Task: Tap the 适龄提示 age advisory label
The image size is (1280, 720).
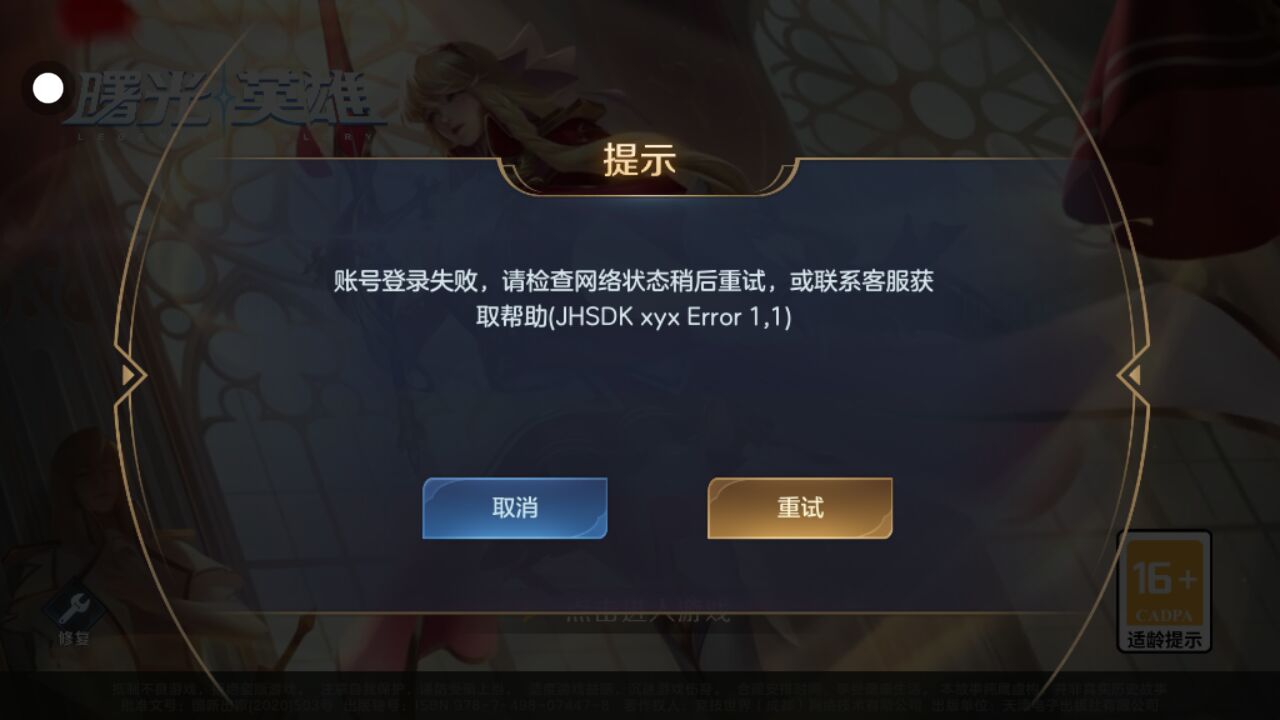Action: coord(1164,640)
